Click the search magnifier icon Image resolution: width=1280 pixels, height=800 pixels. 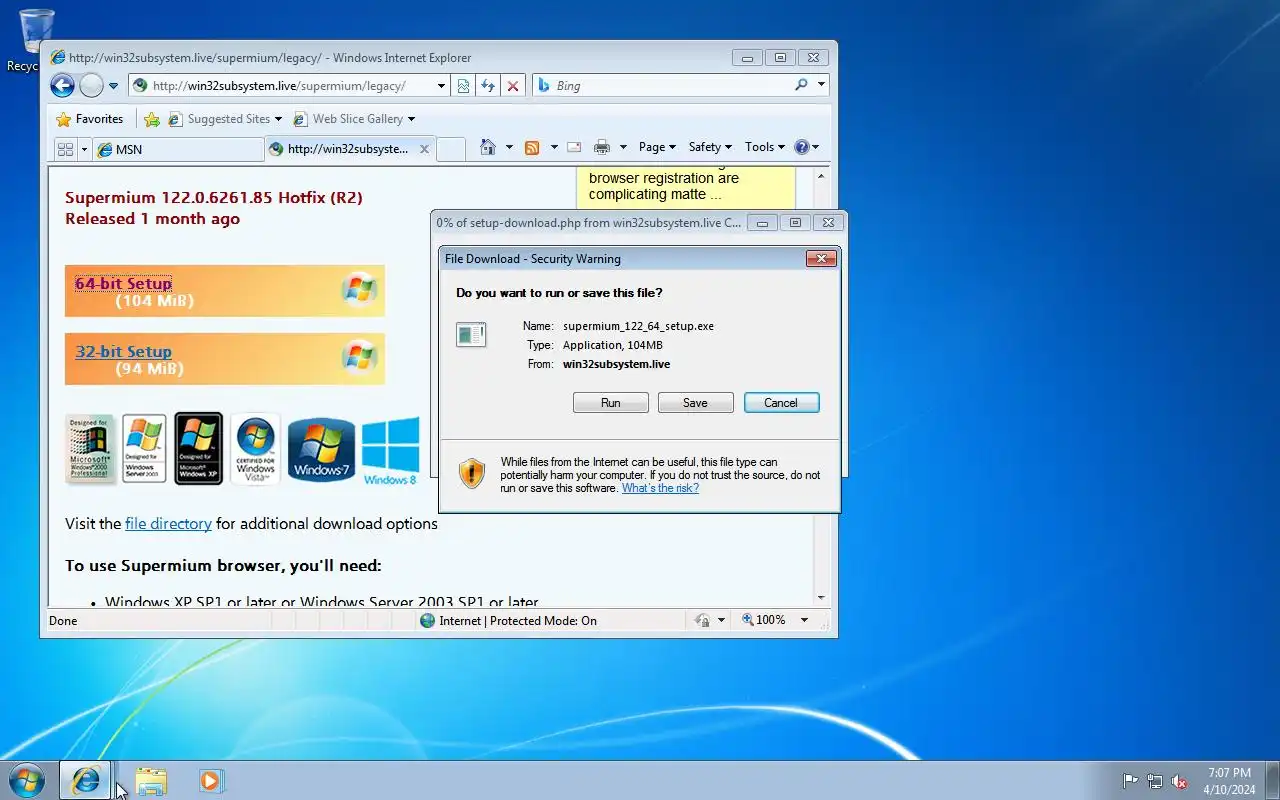801,86
